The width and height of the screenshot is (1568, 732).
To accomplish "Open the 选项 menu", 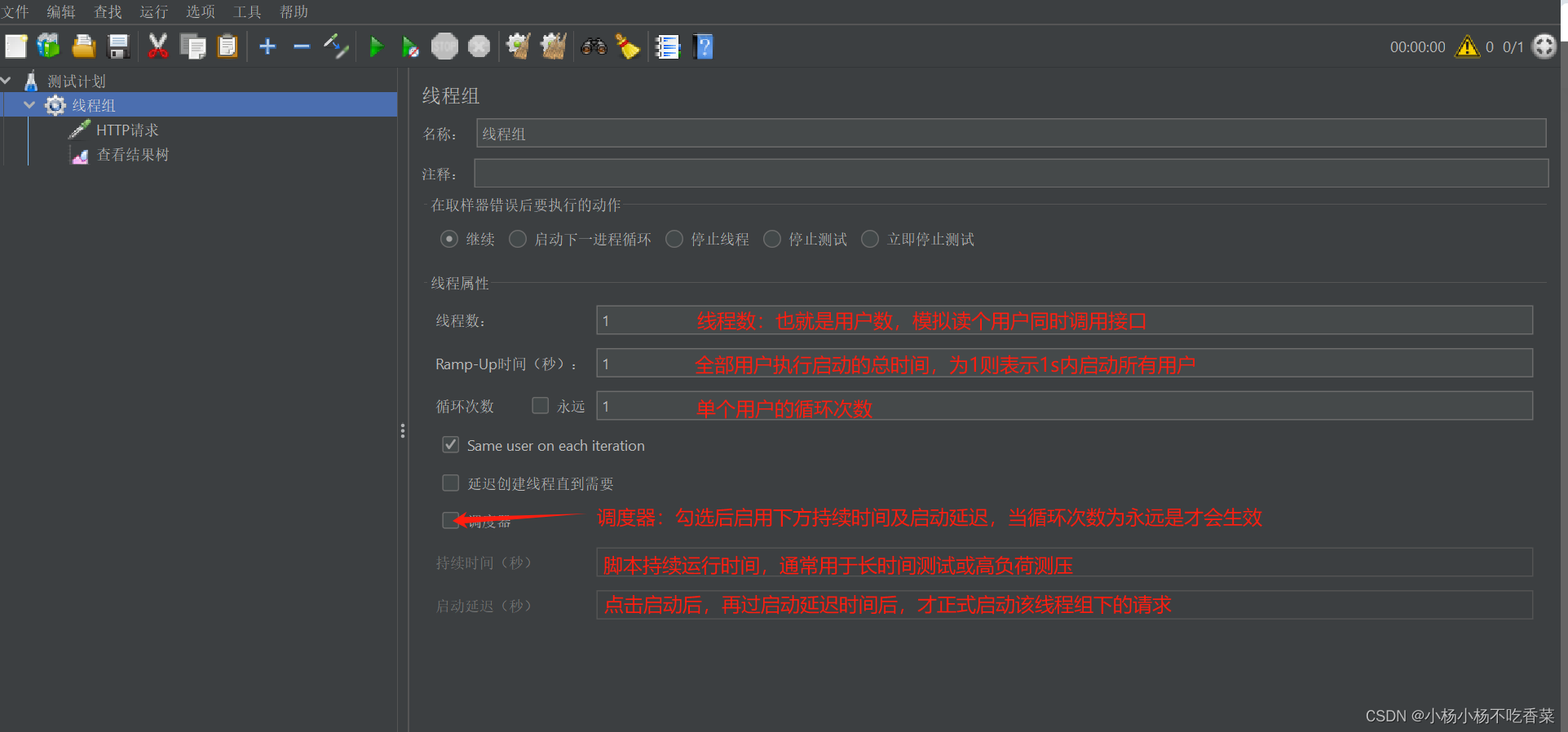I will click(201, 11).
